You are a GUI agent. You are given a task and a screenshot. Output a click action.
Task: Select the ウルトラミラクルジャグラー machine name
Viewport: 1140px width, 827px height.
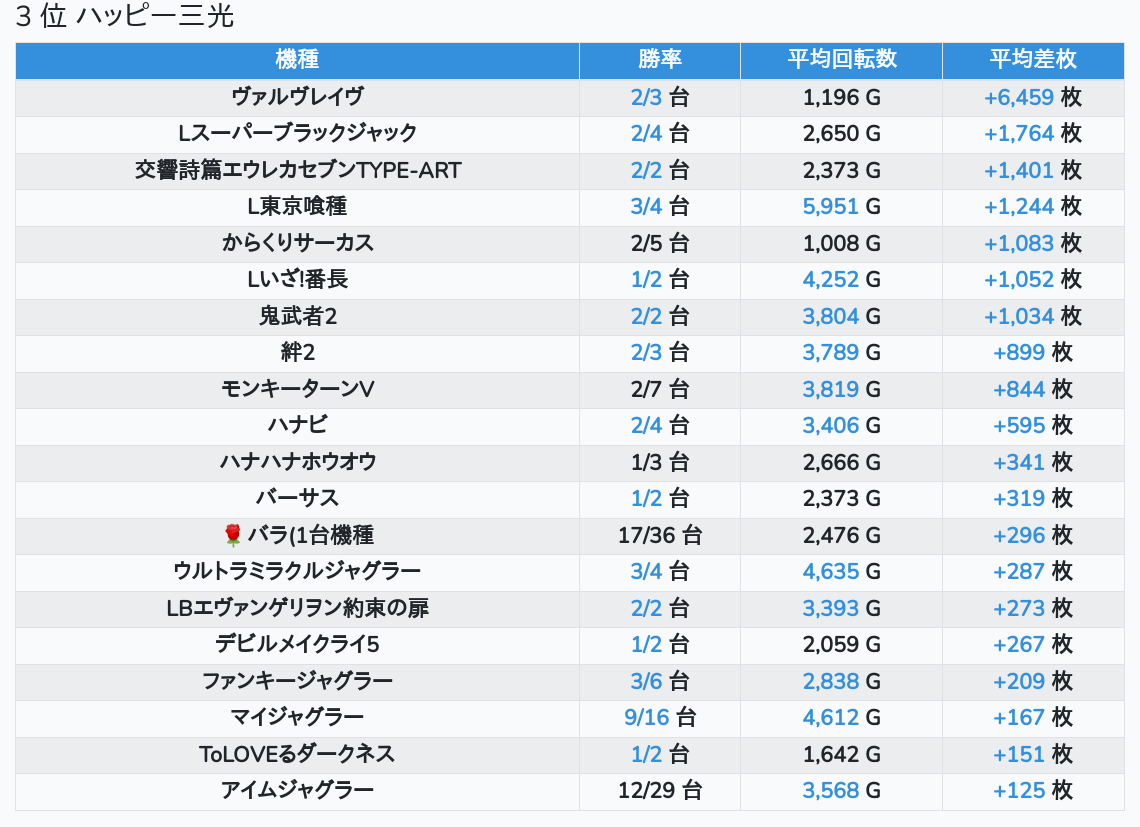(297, 571)
